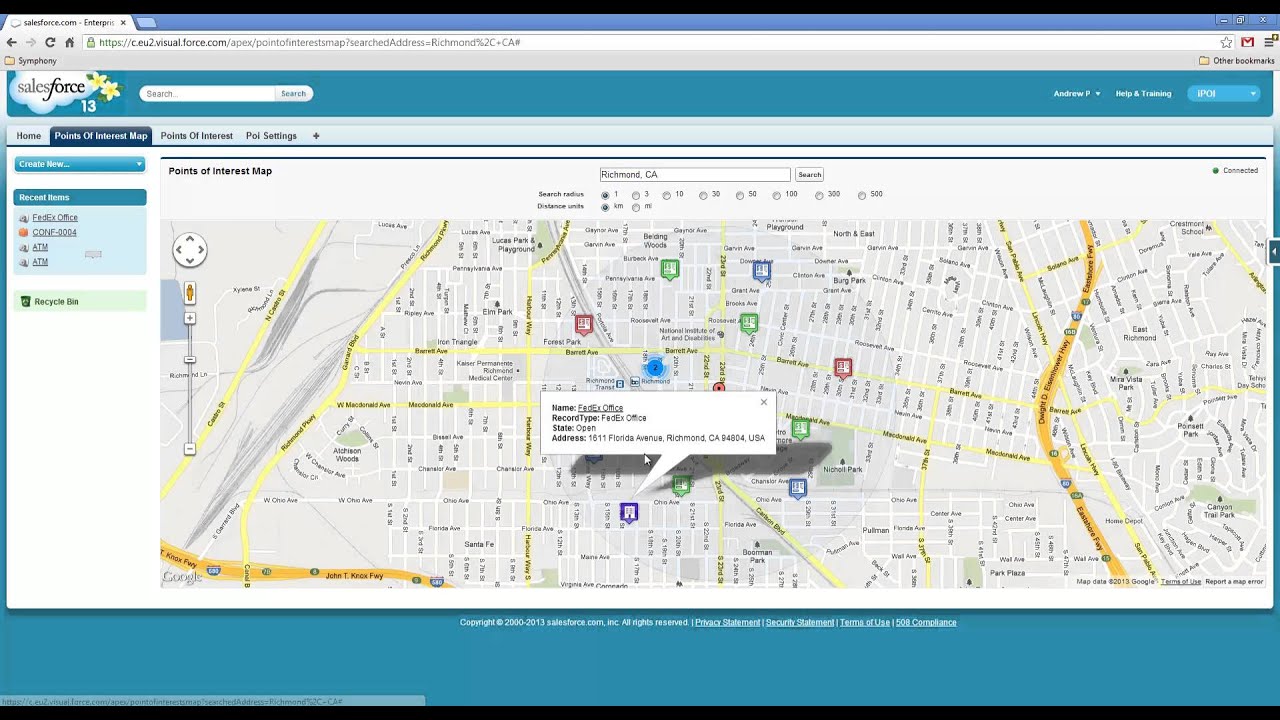Click the purple building marker near Florida Ave
The image size is (1280, 720).
click(629, 513)
